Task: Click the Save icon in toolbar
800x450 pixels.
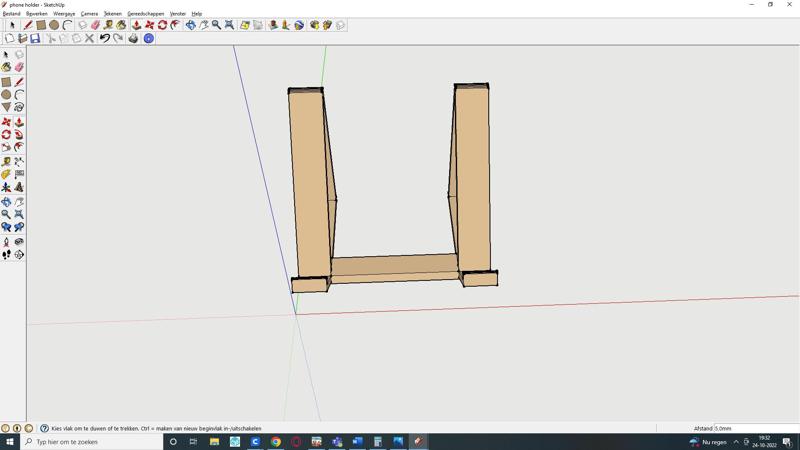Action: click(35, 39)
